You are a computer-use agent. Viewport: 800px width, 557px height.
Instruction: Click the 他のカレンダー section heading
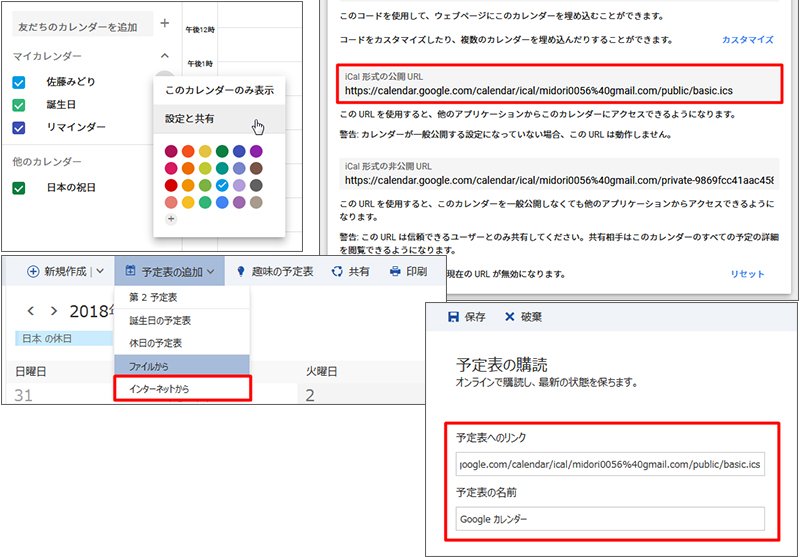pyautogui.click(x=47, y=162)
